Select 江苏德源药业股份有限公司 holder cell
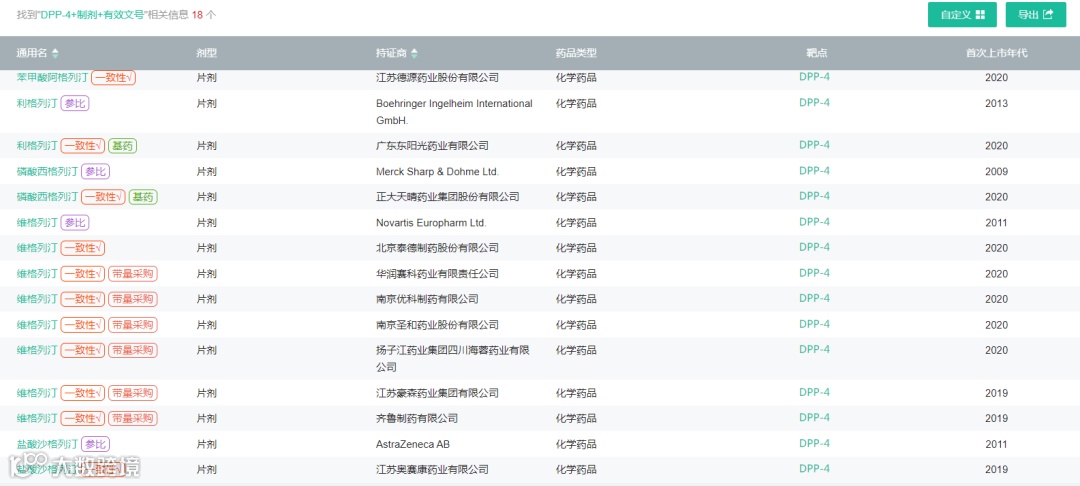The height and width of the screenshot is (486, 1080). 437,78
